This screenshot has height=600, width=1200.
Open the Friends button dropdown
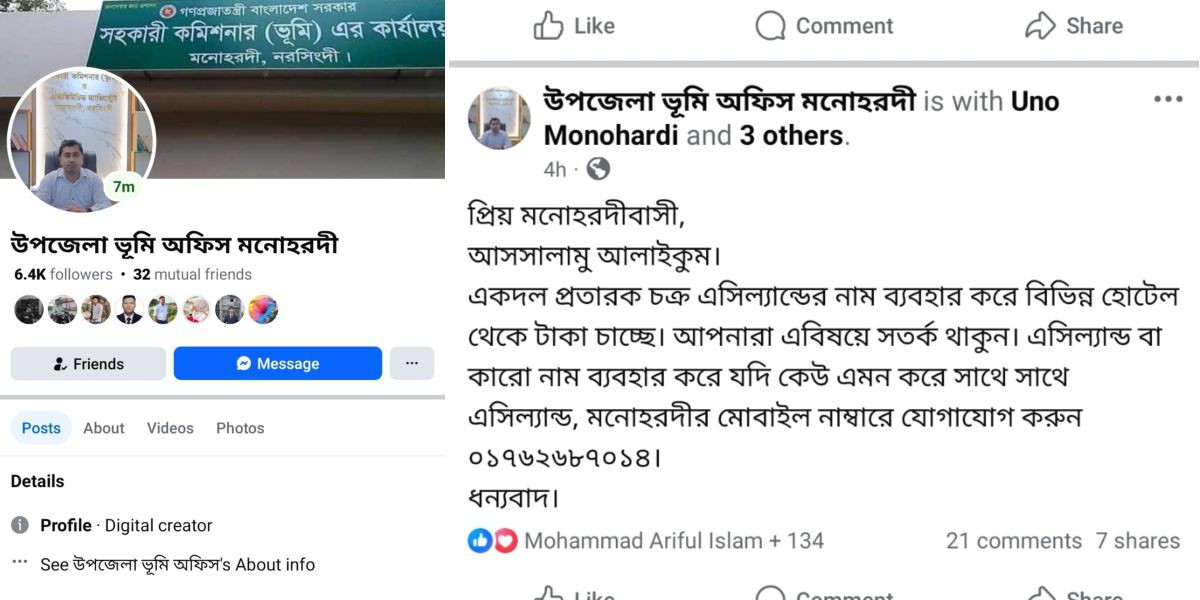[88, 364]
